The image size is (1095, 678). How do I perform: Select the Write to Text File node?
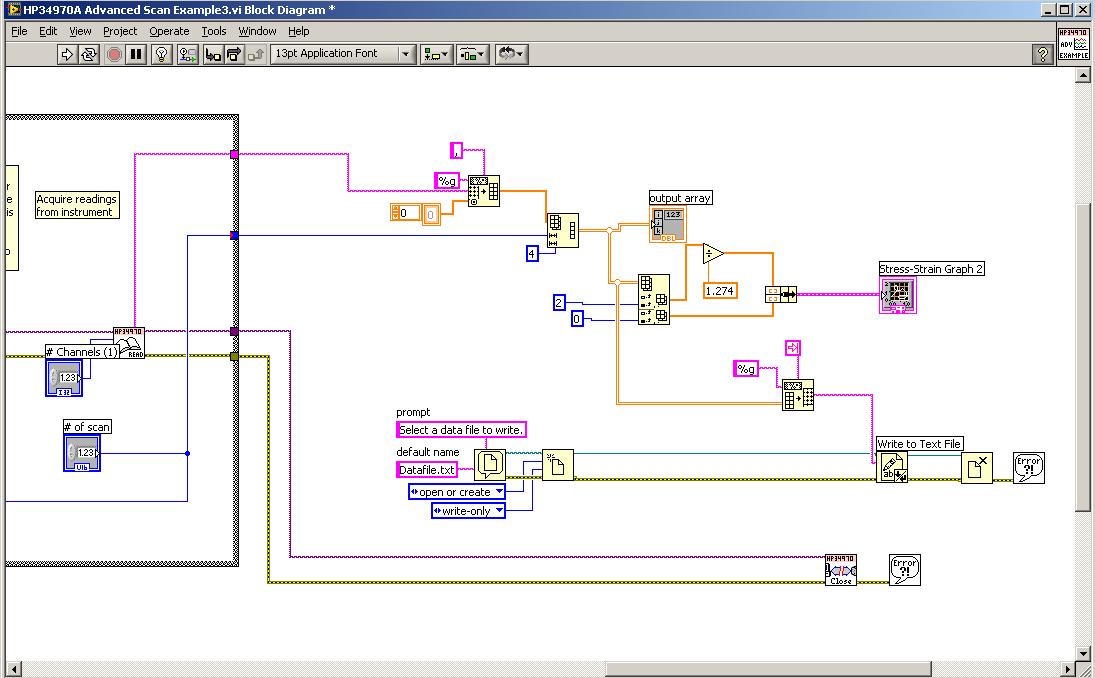point(892,467)
